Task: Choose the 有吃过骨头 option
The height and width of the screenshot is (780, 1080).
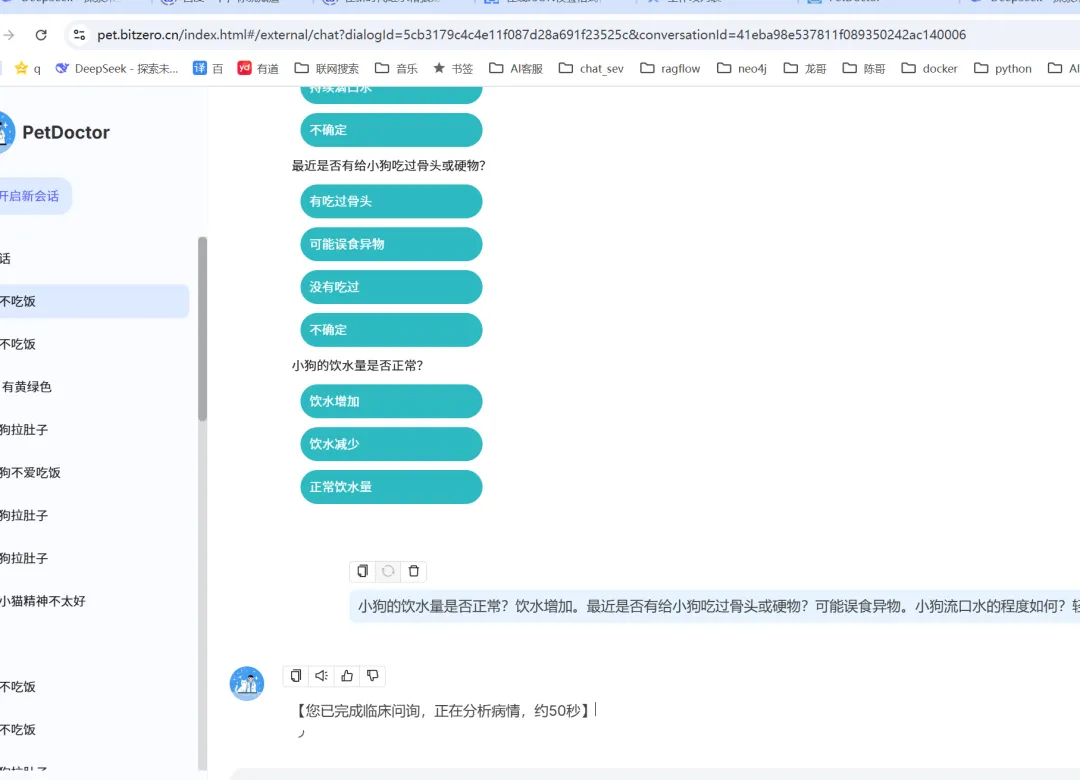Action: pos(391,201)
